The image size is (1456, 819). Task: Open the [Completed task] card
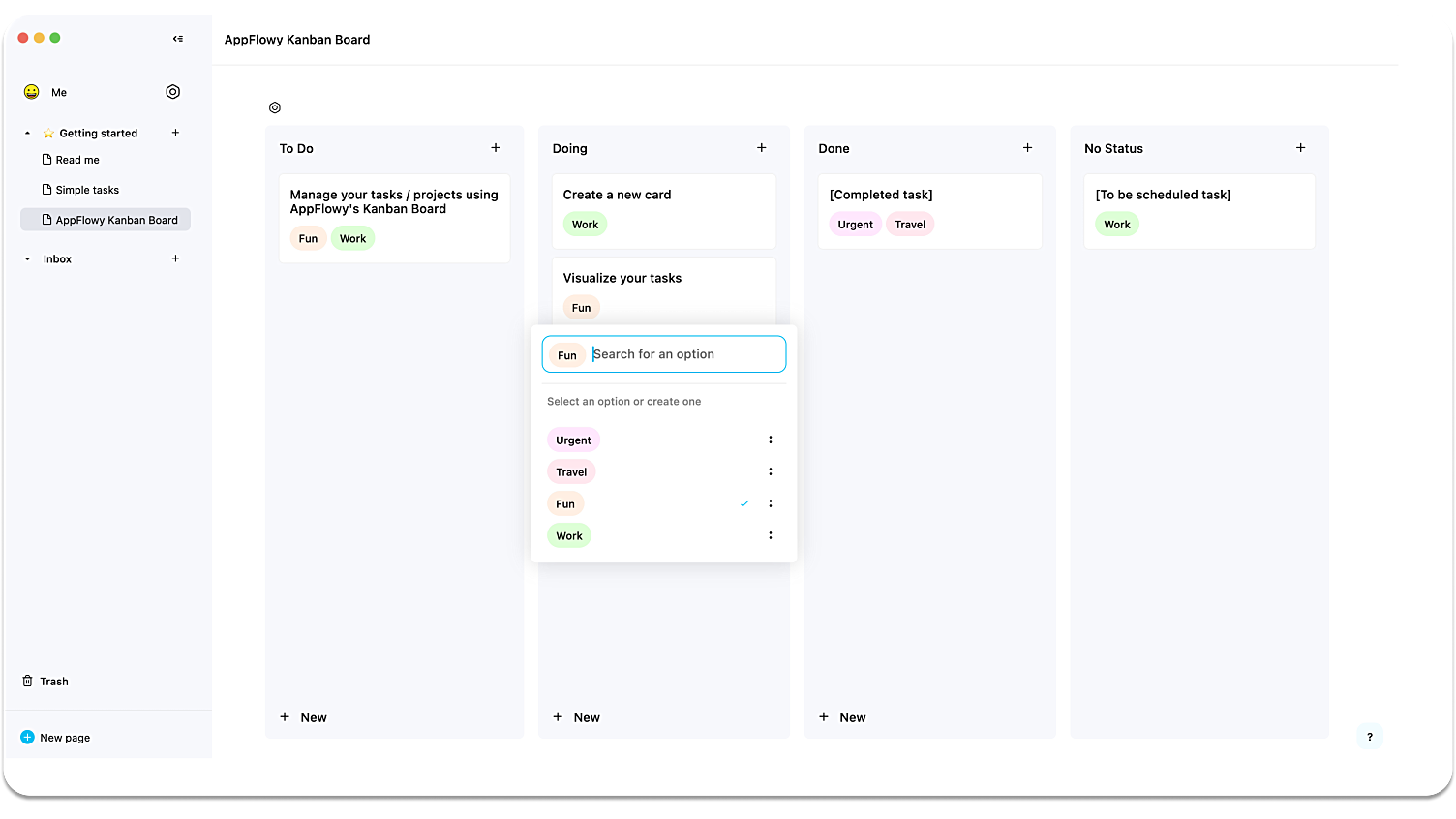point(930,211)
